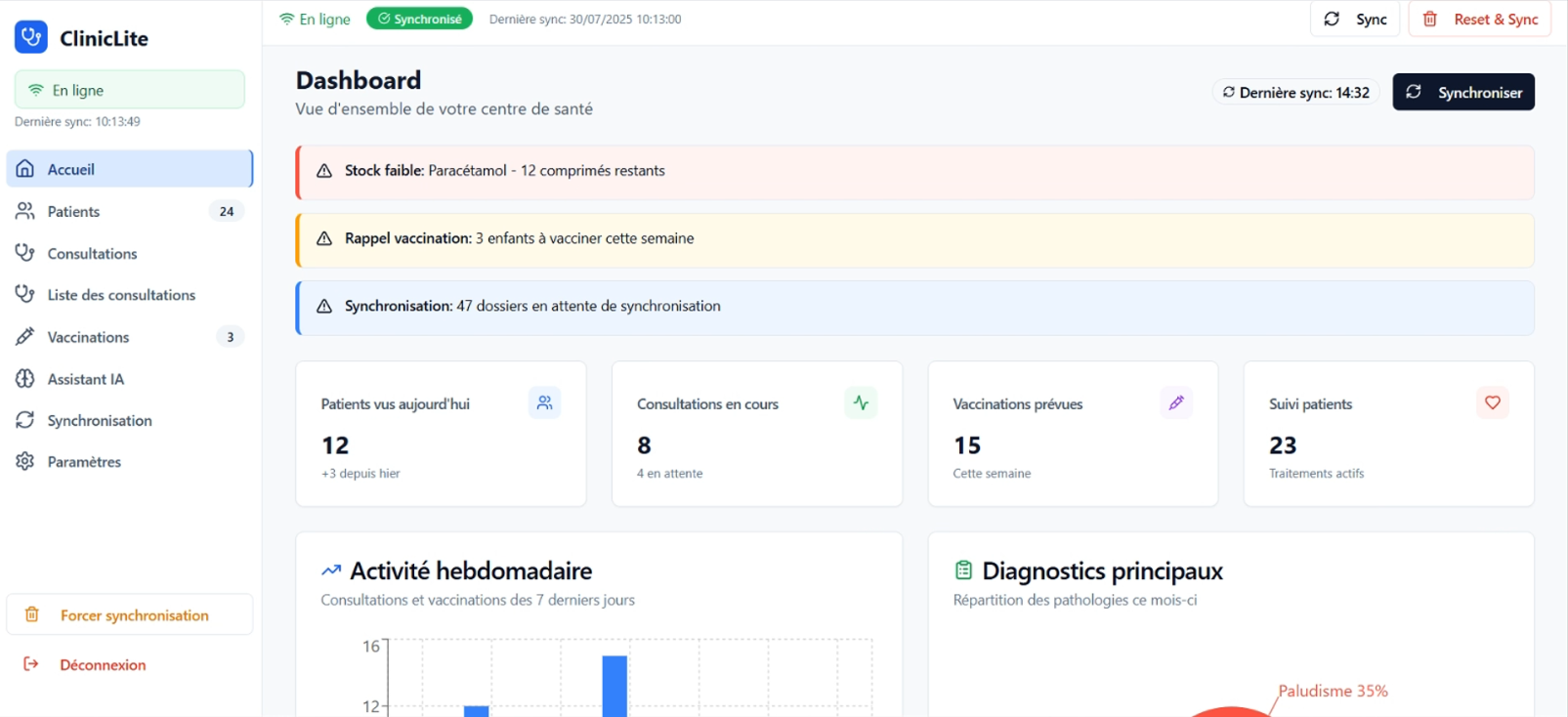Image resolution: width=1568 pixels, height=717 pixels.
Task: Click the '+3 depuis hier' text
Action: 360,473
